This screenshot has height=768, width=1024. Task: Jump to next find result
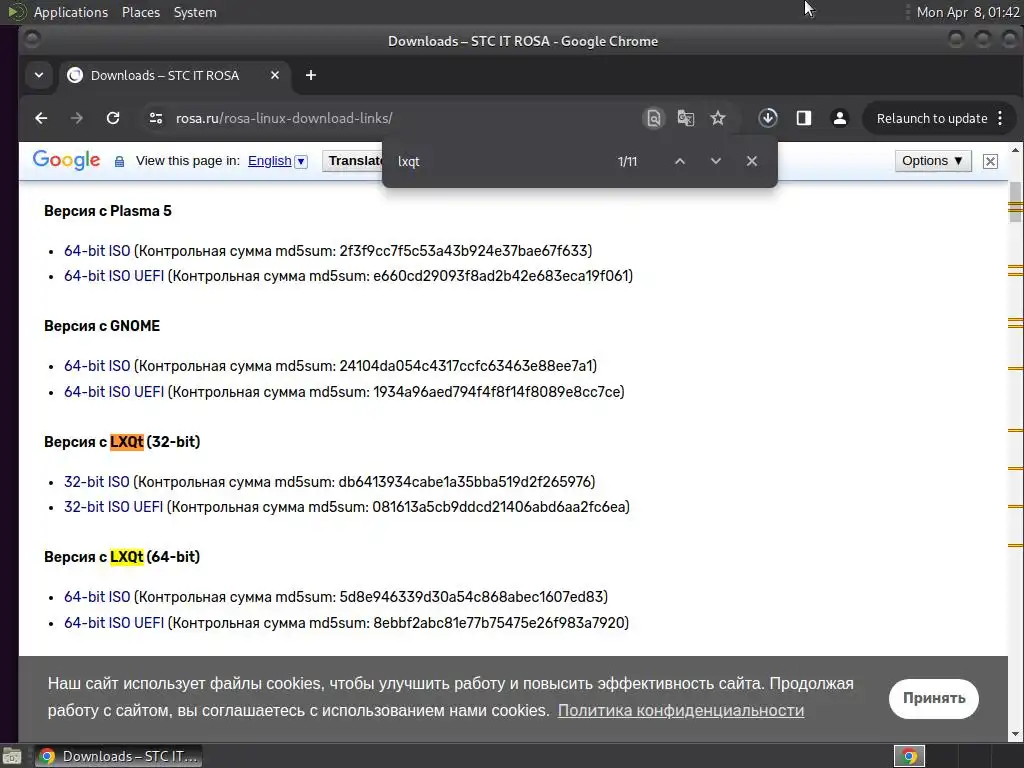click(716, 161)
